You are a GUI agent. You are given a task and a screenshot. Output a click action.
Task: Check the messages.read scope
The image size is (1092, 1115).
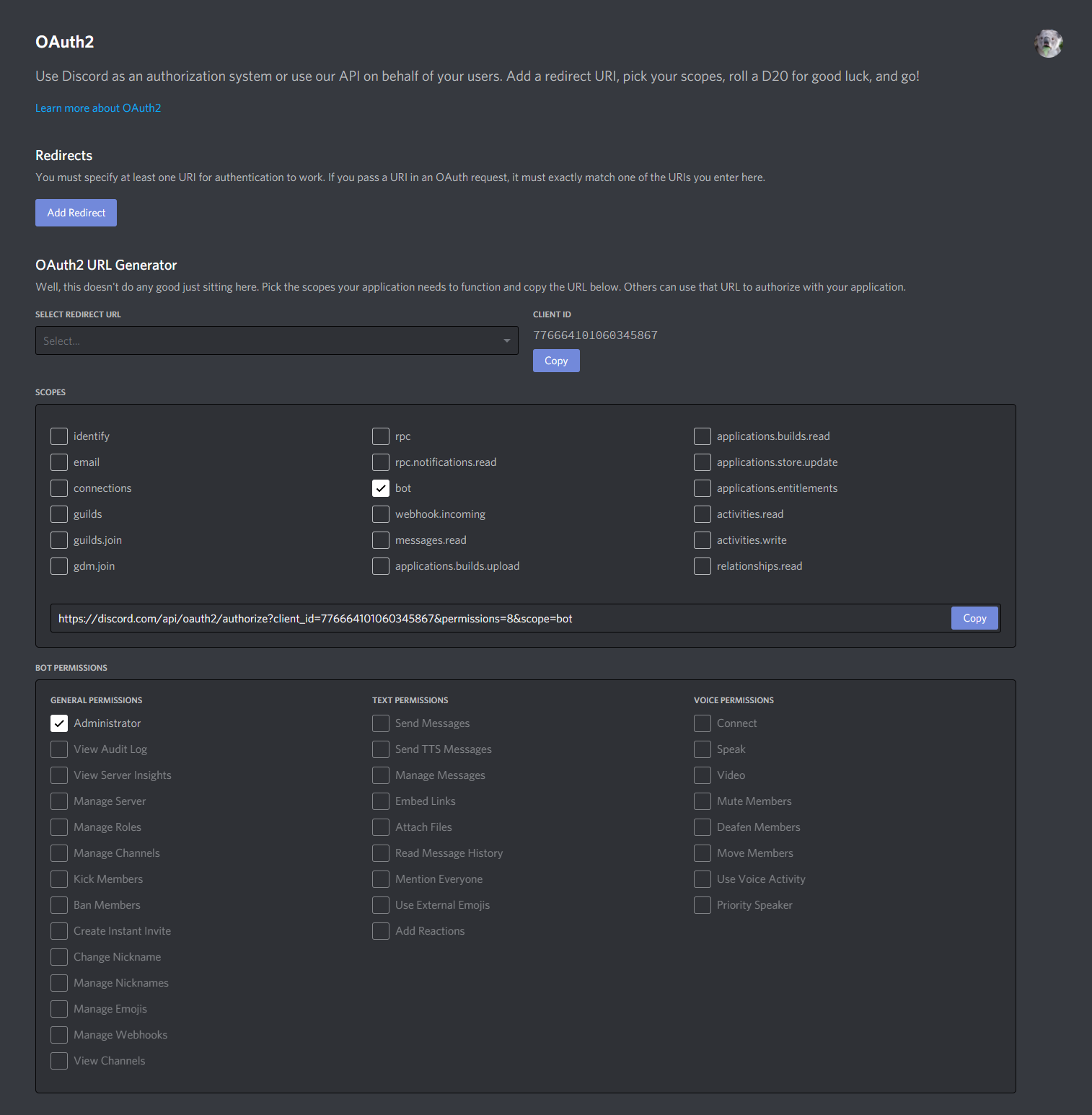381,540
